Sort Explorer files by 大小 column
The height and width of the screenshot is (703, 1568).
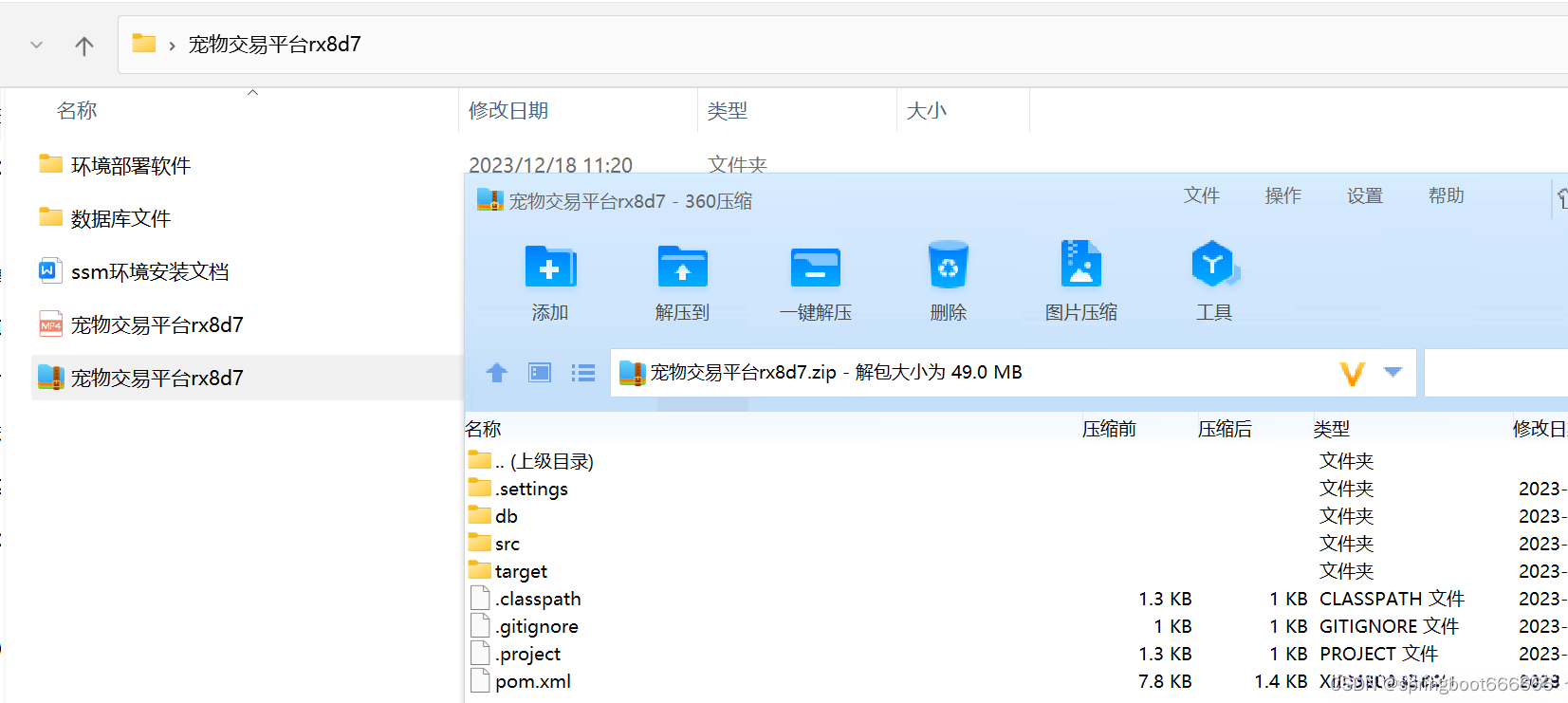927,111
